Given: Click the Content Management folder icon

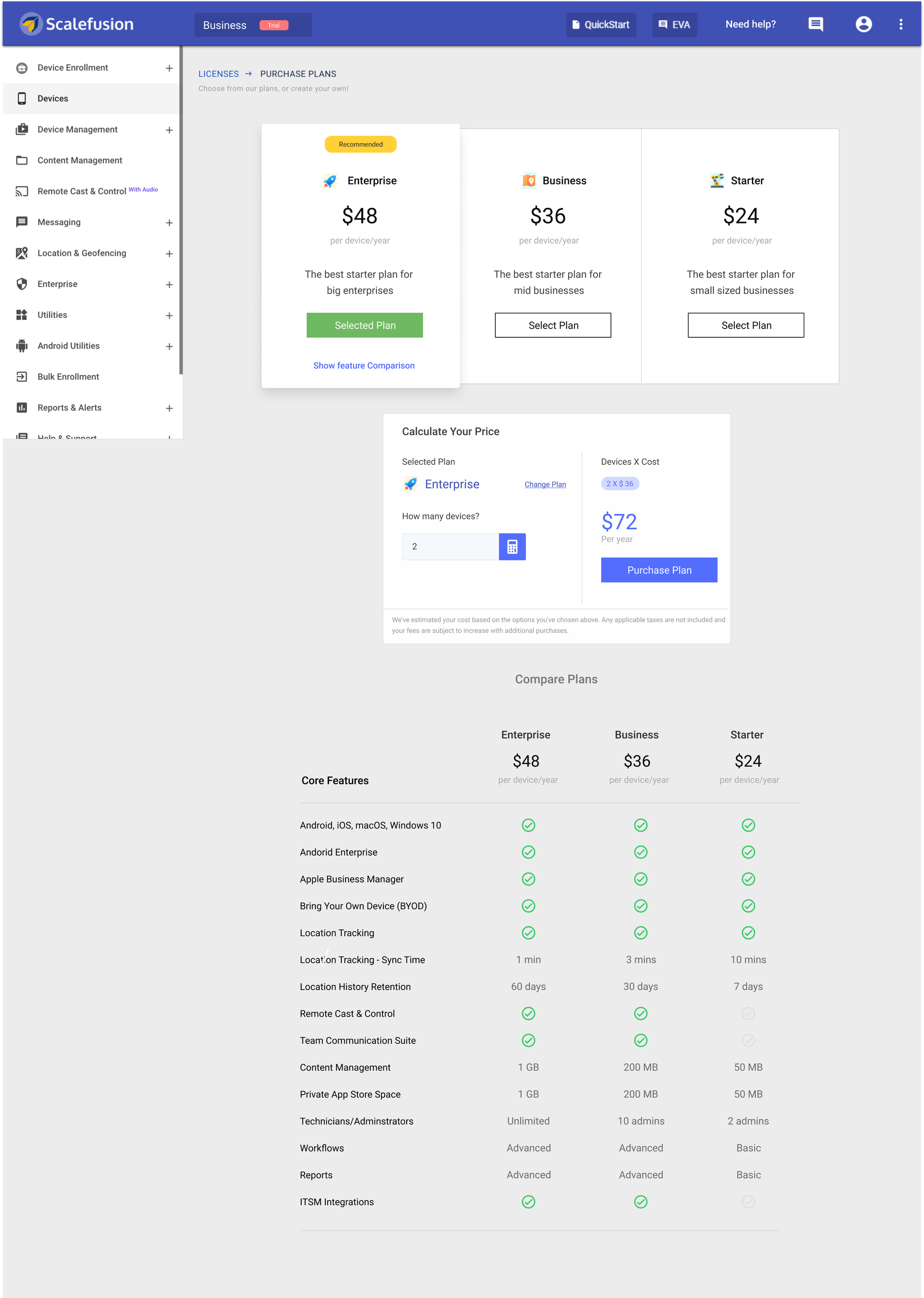Looking at the screenshot, I should (22, 160).
